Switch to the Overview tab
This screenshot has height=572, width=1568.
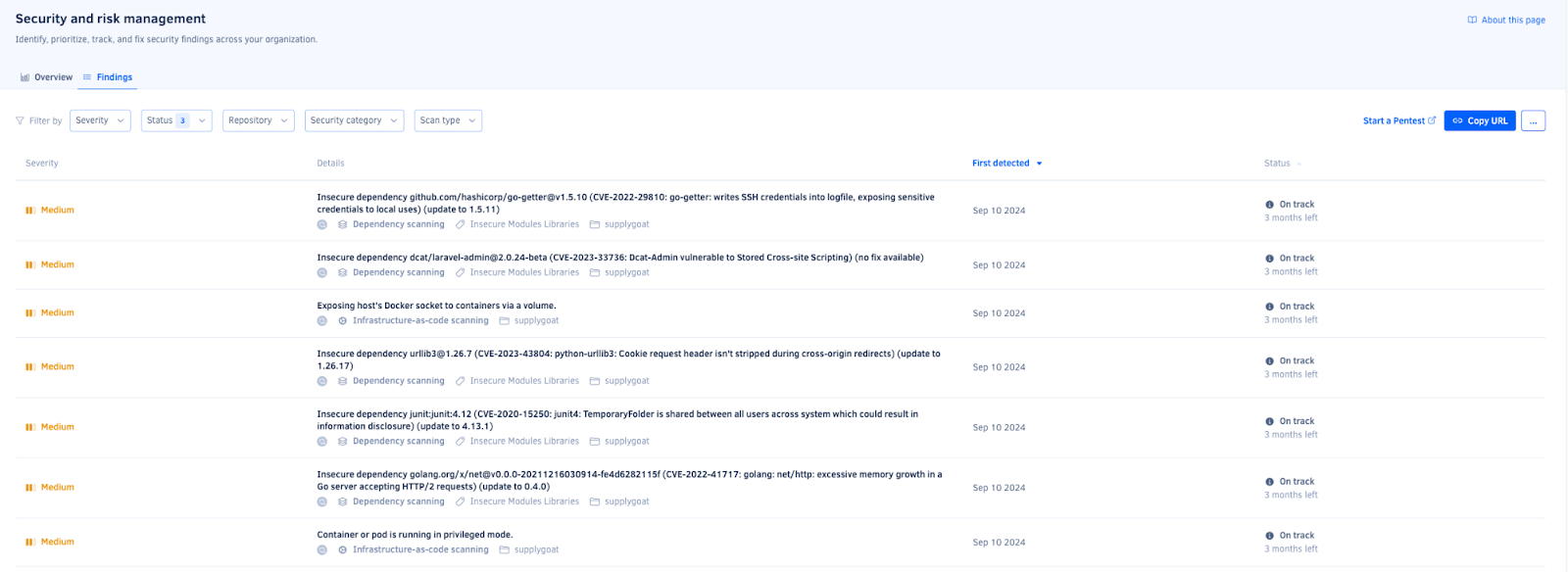pyautogui.click(x=46, y=77)
